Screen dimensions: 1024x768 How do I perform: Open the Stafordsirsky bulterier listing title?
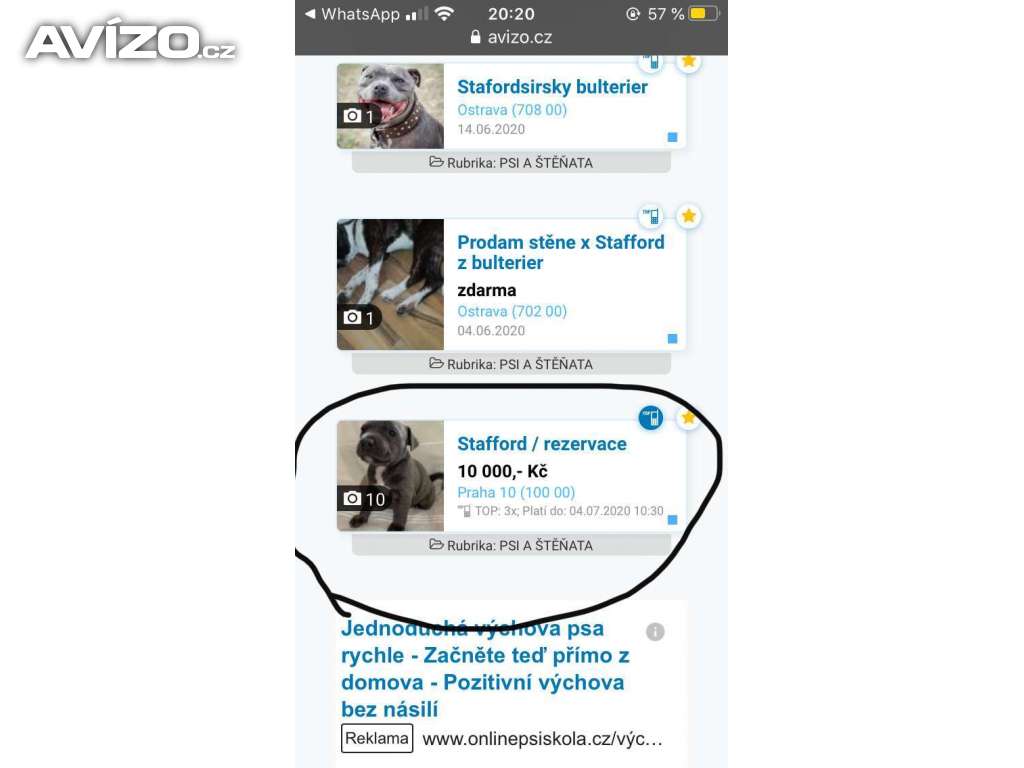pos(552,87)
